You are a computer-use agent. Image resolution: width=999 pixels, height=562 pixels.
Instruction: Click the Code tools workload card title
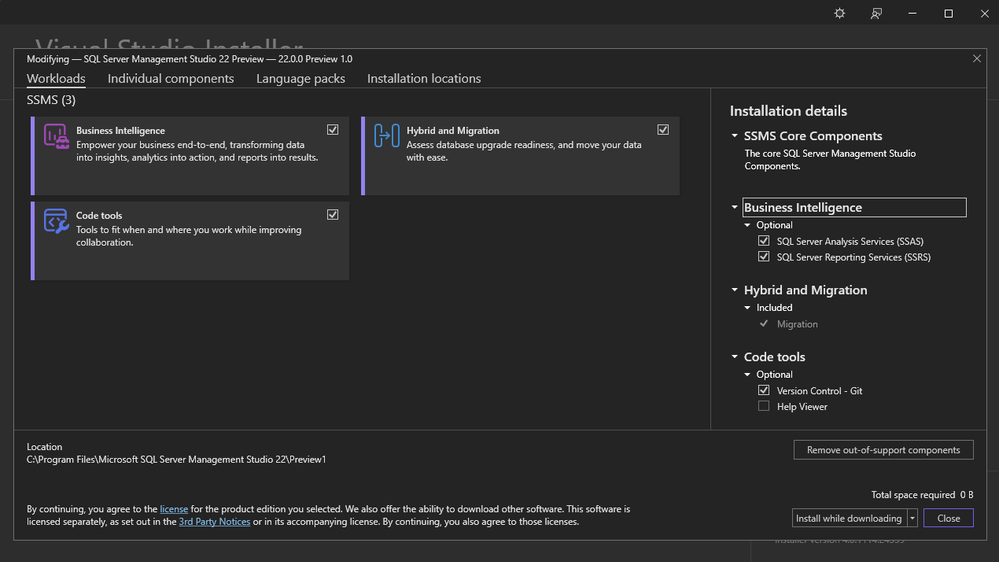pos(99,215)
